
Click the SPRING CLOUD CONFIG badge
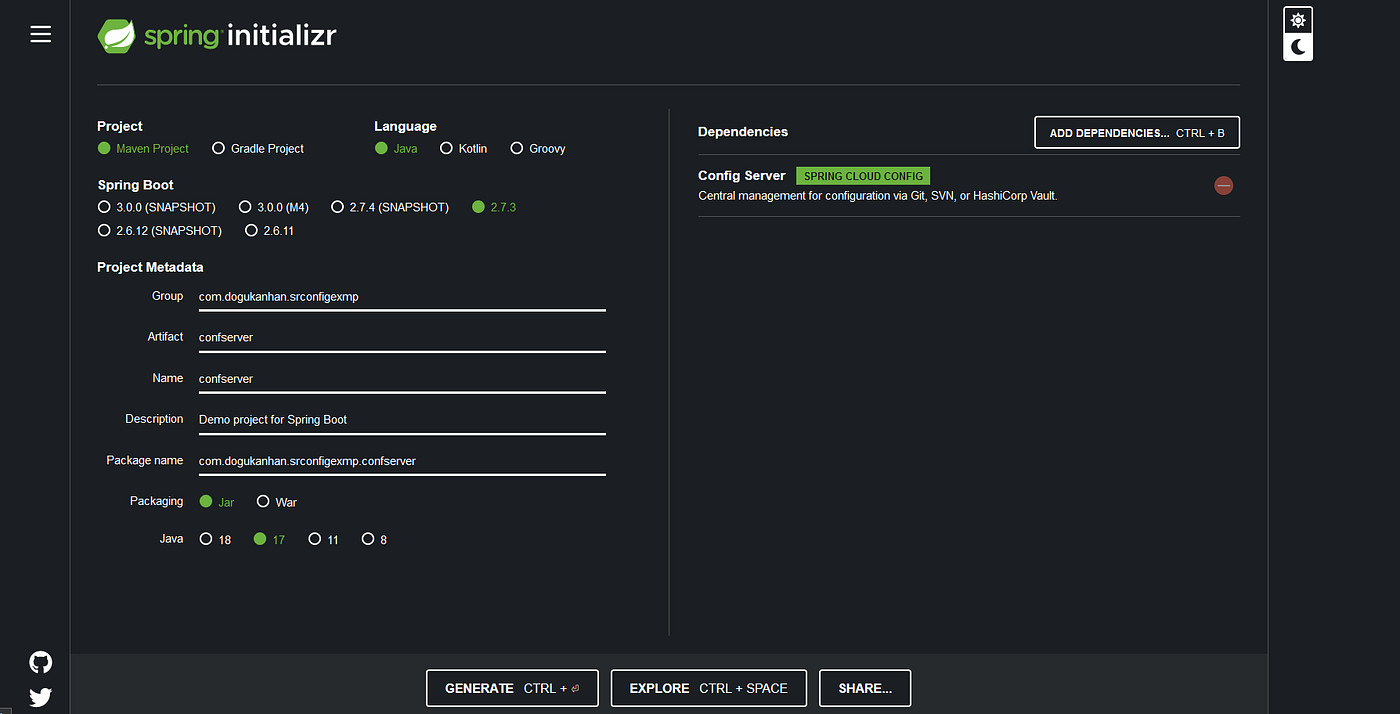tap(862, 175)
